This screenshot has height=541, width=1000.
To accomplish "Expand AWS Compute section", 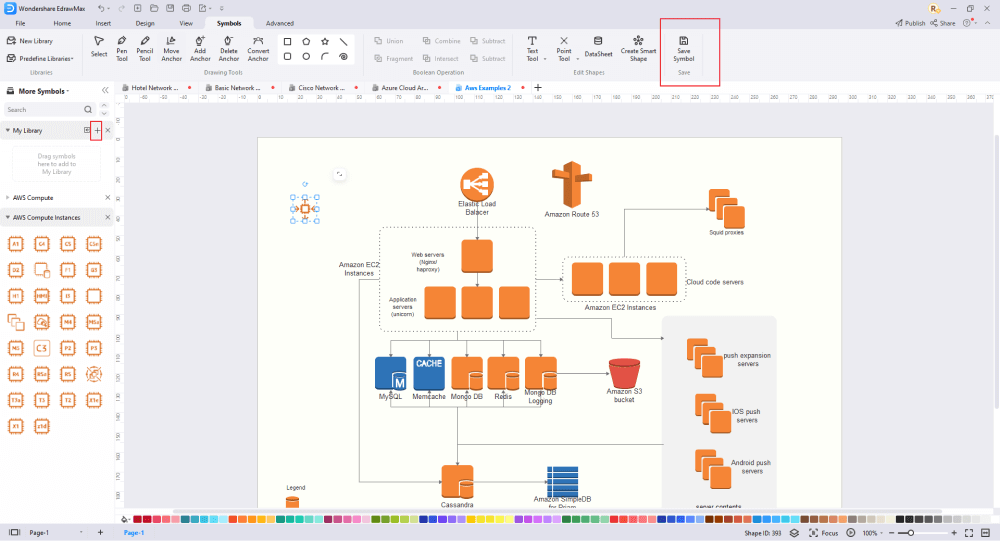I will [8, 198].
